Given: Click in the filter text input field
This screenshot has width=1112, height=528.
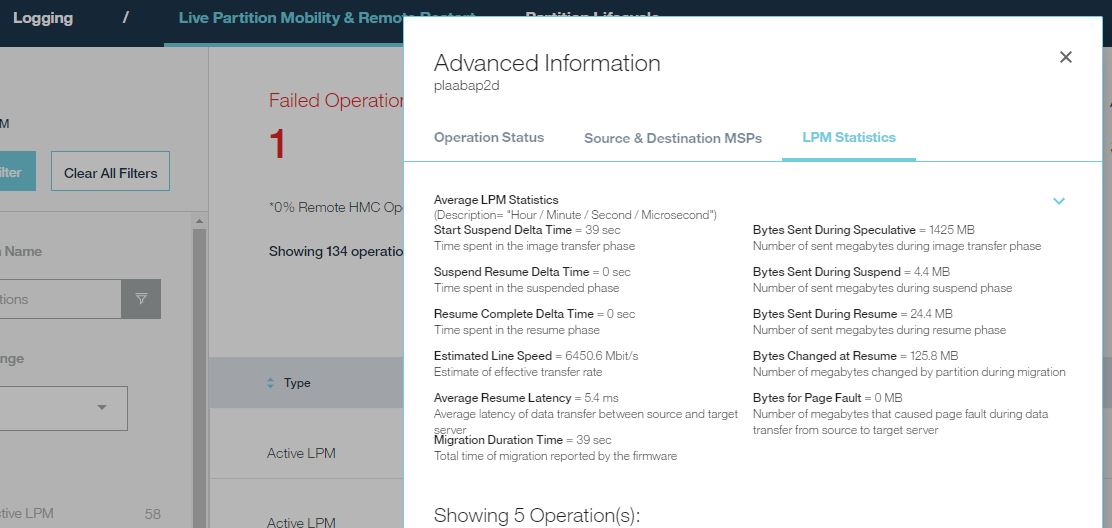Looking at the screenshot, I should click(x=60, y=299).
